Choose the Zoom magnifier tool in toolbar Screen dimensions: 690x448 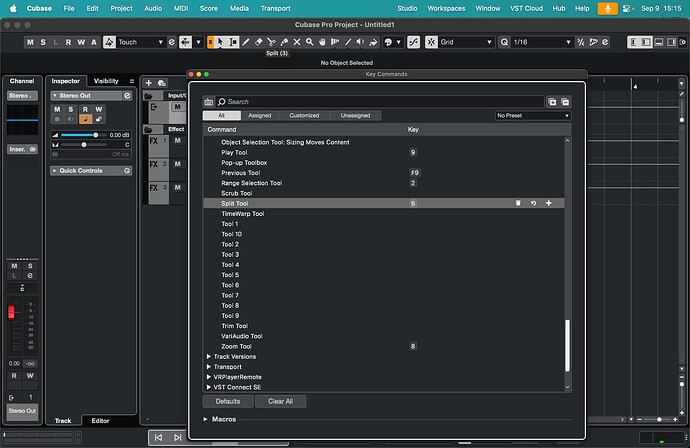310,42
